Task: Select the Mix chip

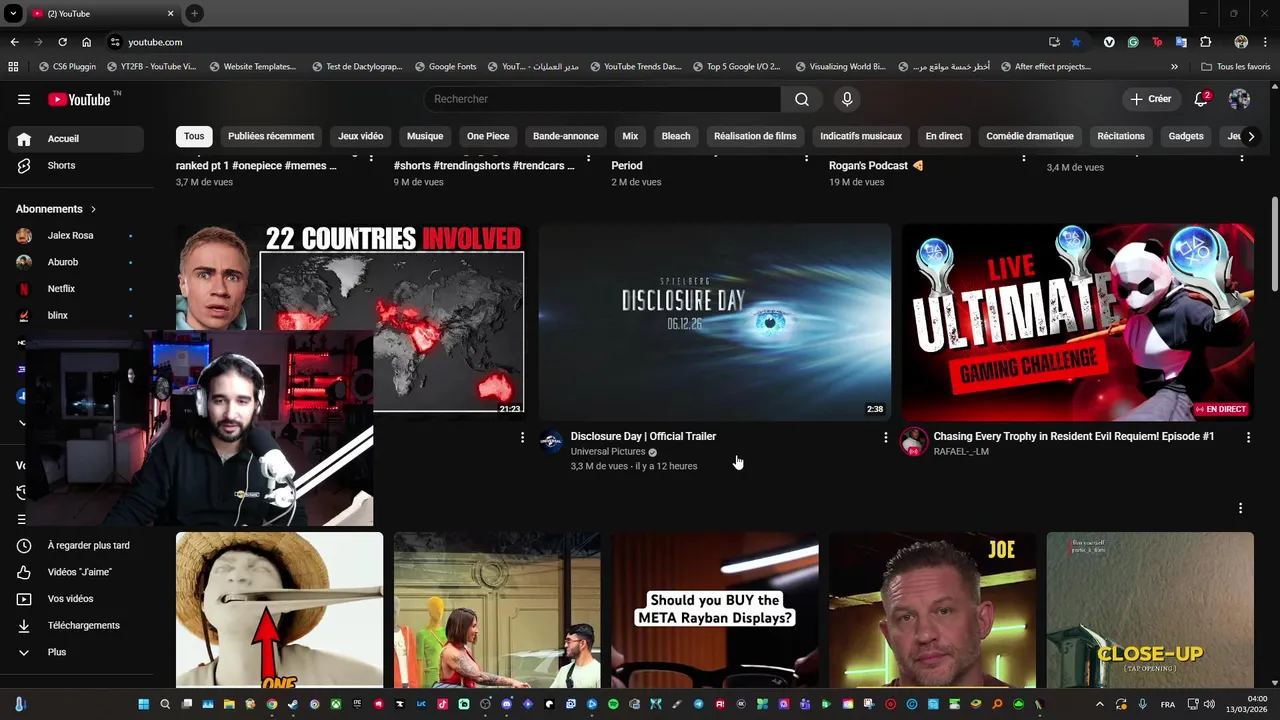Action: (x=630, y=136)
